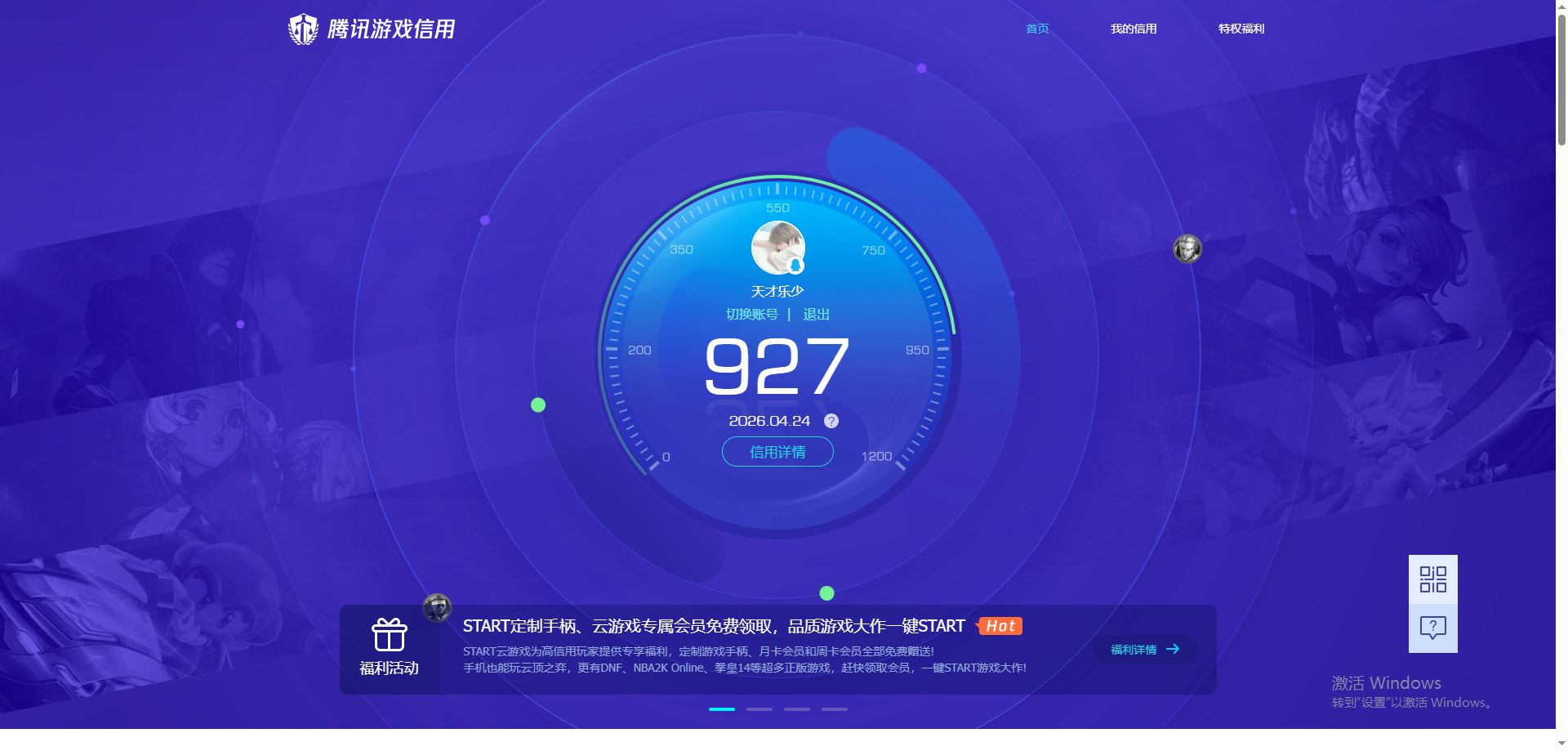Click the small avatar thumbnail beside the banner
The height and width of the screenshot is (751, 1568).
click(437, 607)
